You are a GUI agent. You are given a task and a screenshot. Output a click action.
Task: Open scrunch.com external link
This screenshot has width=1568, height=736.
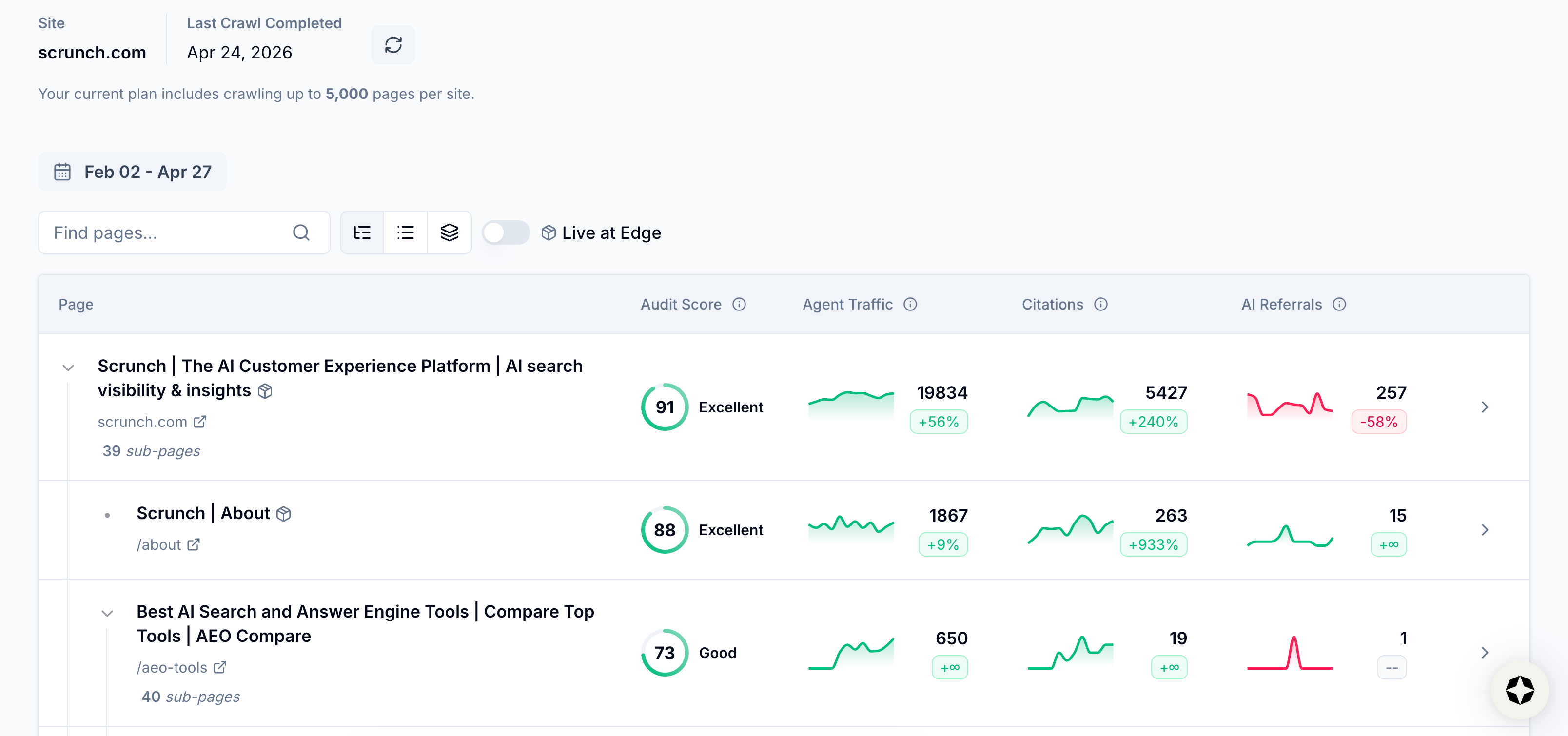coord(152,422)
